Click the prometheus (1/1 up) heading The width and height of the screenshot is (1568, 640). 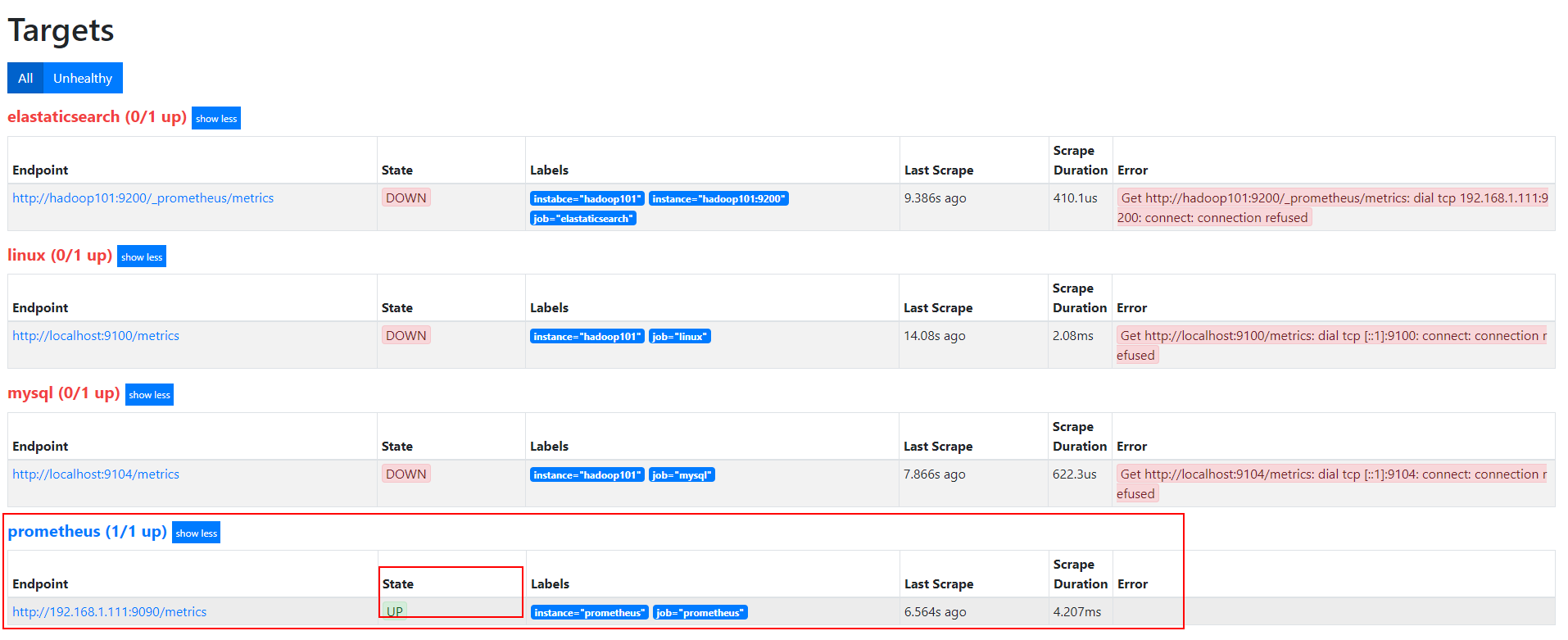[87, 531]
